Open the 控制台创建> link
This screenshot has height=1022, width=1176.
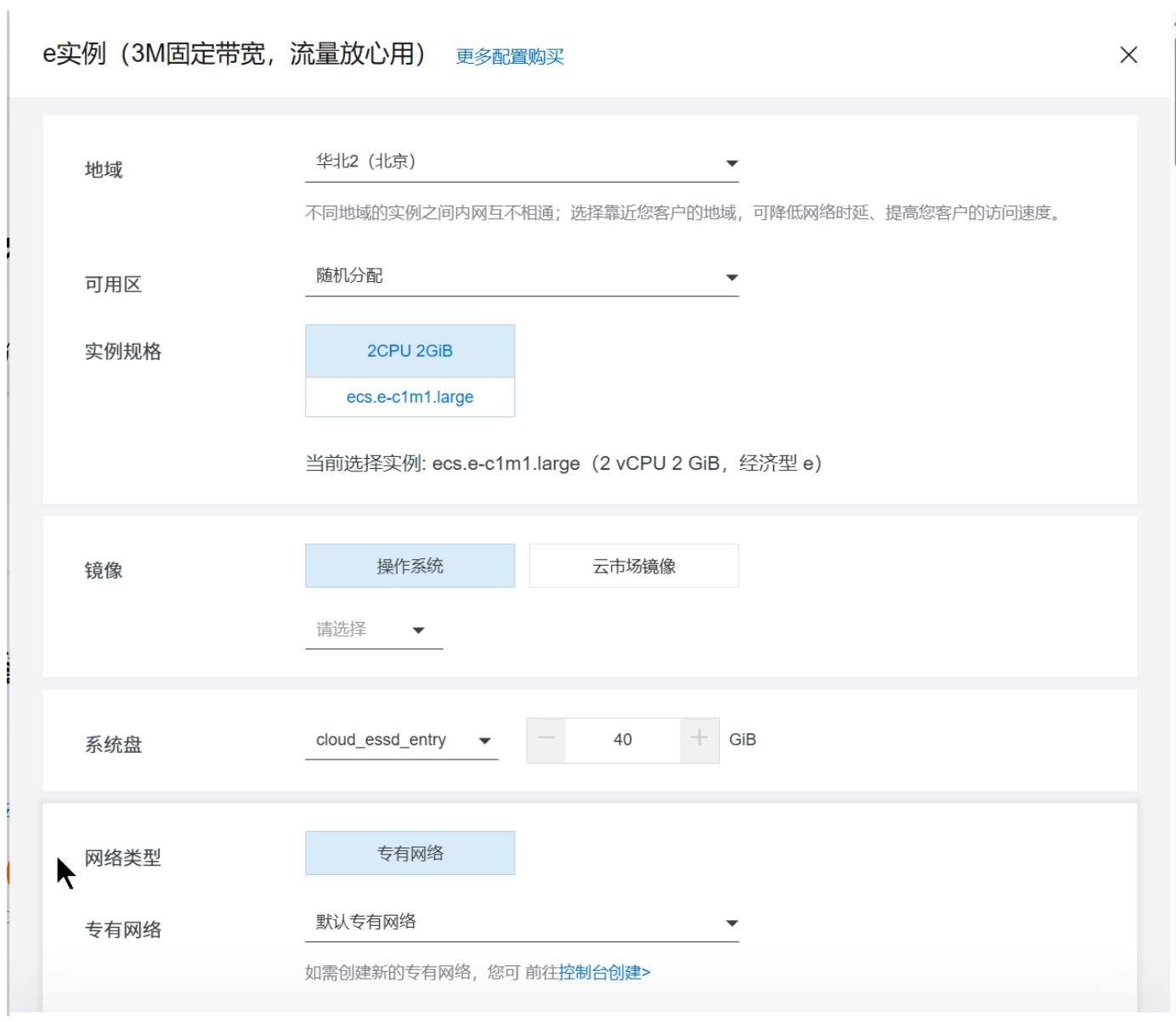pos(605,973)
